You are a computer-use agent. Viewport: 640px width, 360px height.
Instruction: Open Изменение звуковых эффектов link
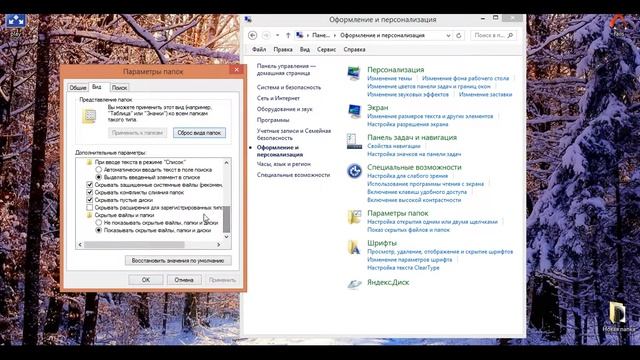(408, 94)
